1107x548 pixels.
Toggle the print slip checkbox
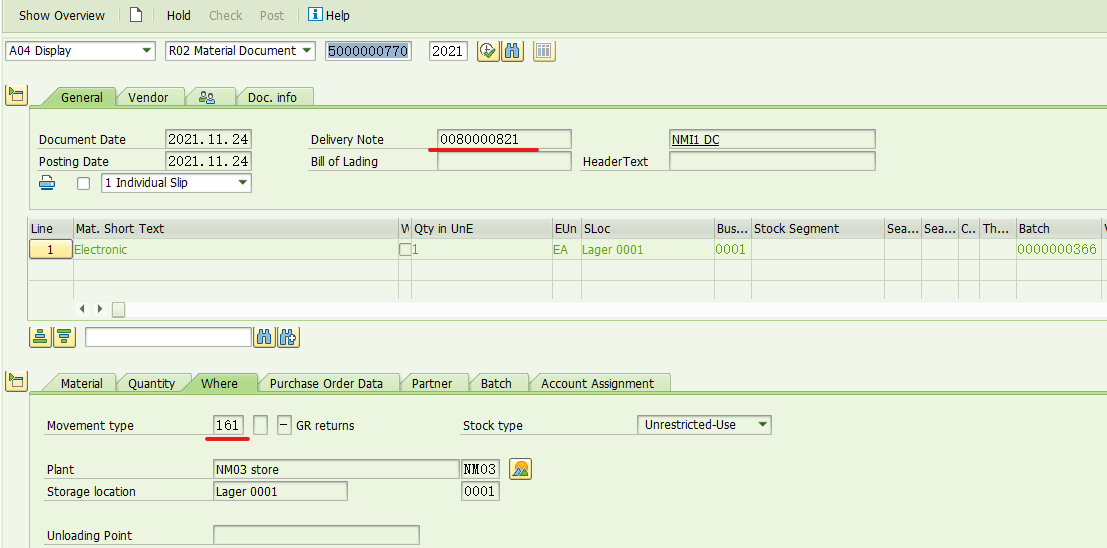point(84,183)
